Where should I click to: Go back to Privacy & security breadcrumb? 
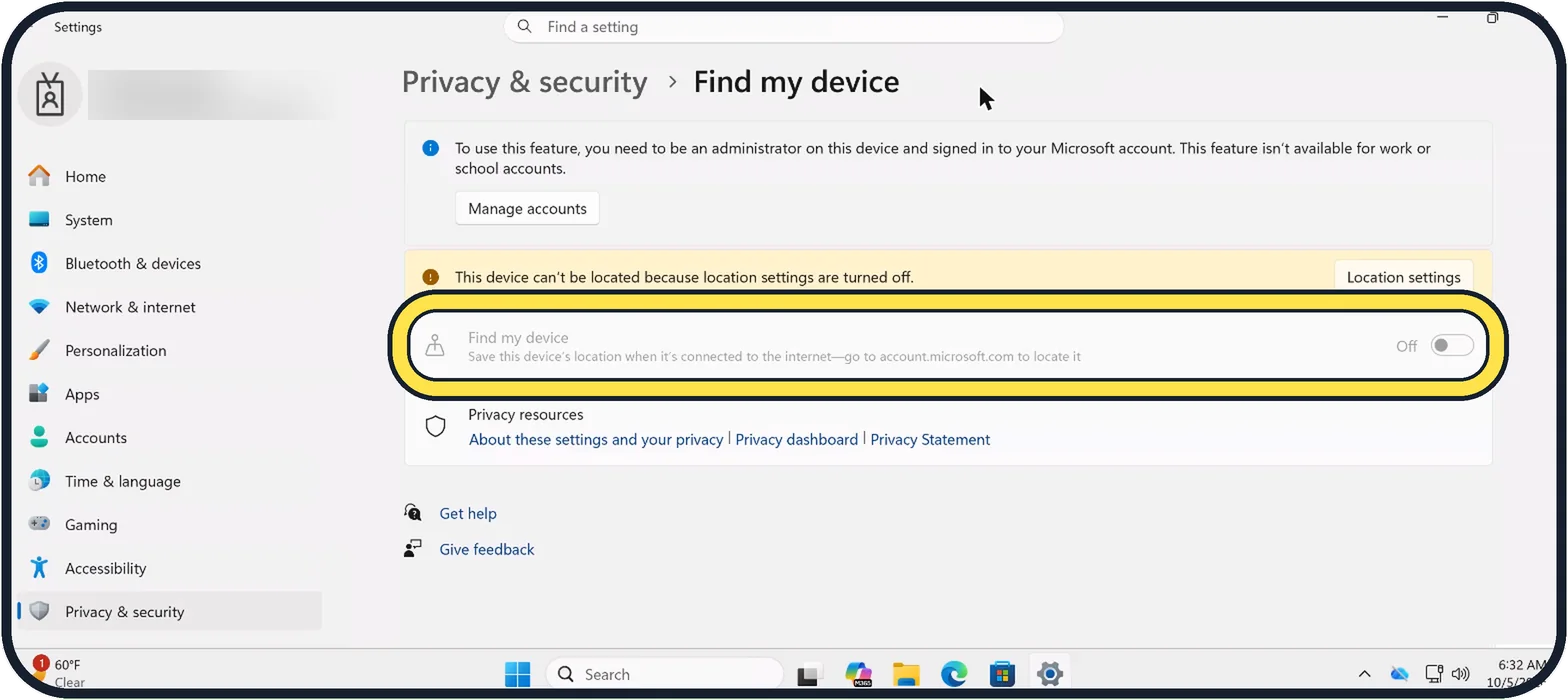click(x=524, y=82)
